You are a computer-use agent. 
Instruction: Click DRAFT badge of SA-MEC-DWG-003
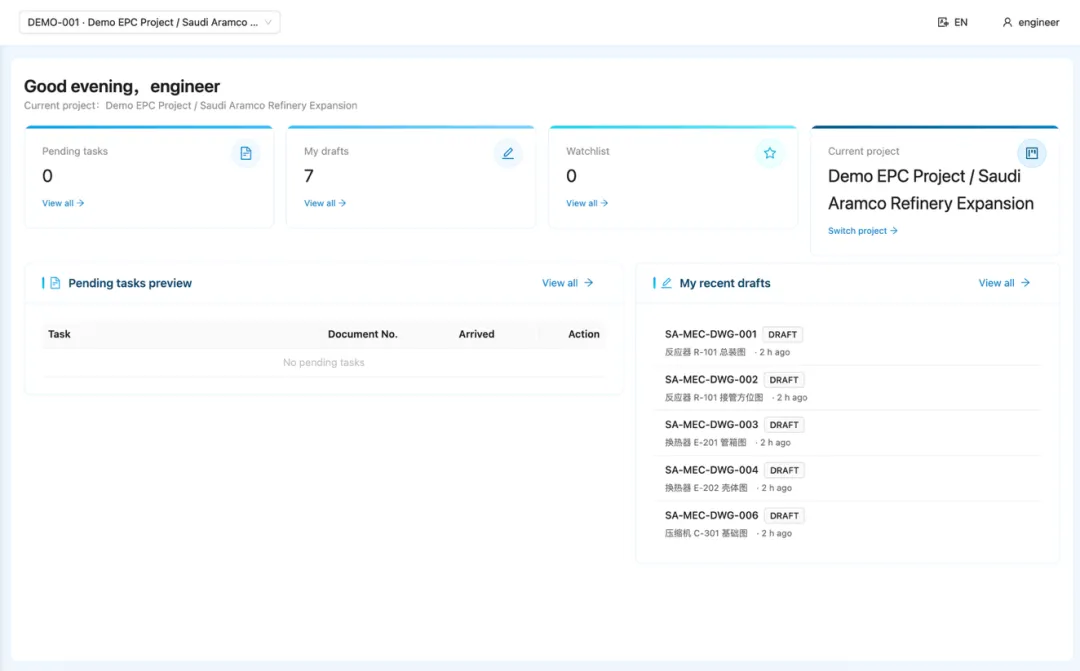pos(784,425)
